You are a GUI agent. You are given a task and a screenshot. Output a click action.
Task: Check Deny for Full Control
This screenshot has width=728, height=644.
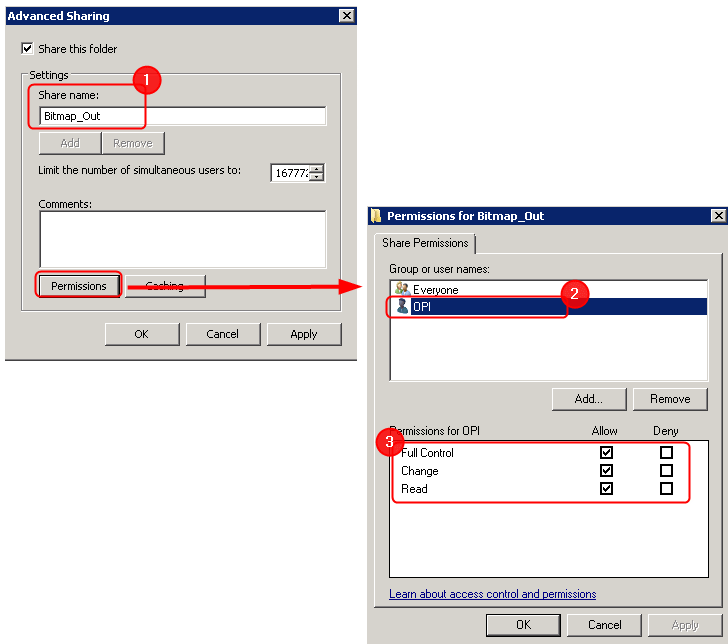pos(666,453)
